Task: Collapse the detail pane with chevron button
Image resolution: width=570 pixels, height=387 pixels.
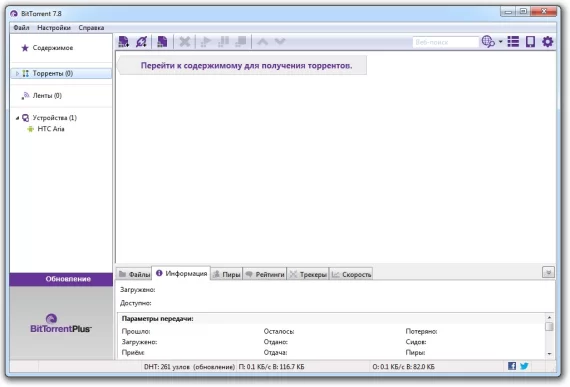Action: point(548,272)
